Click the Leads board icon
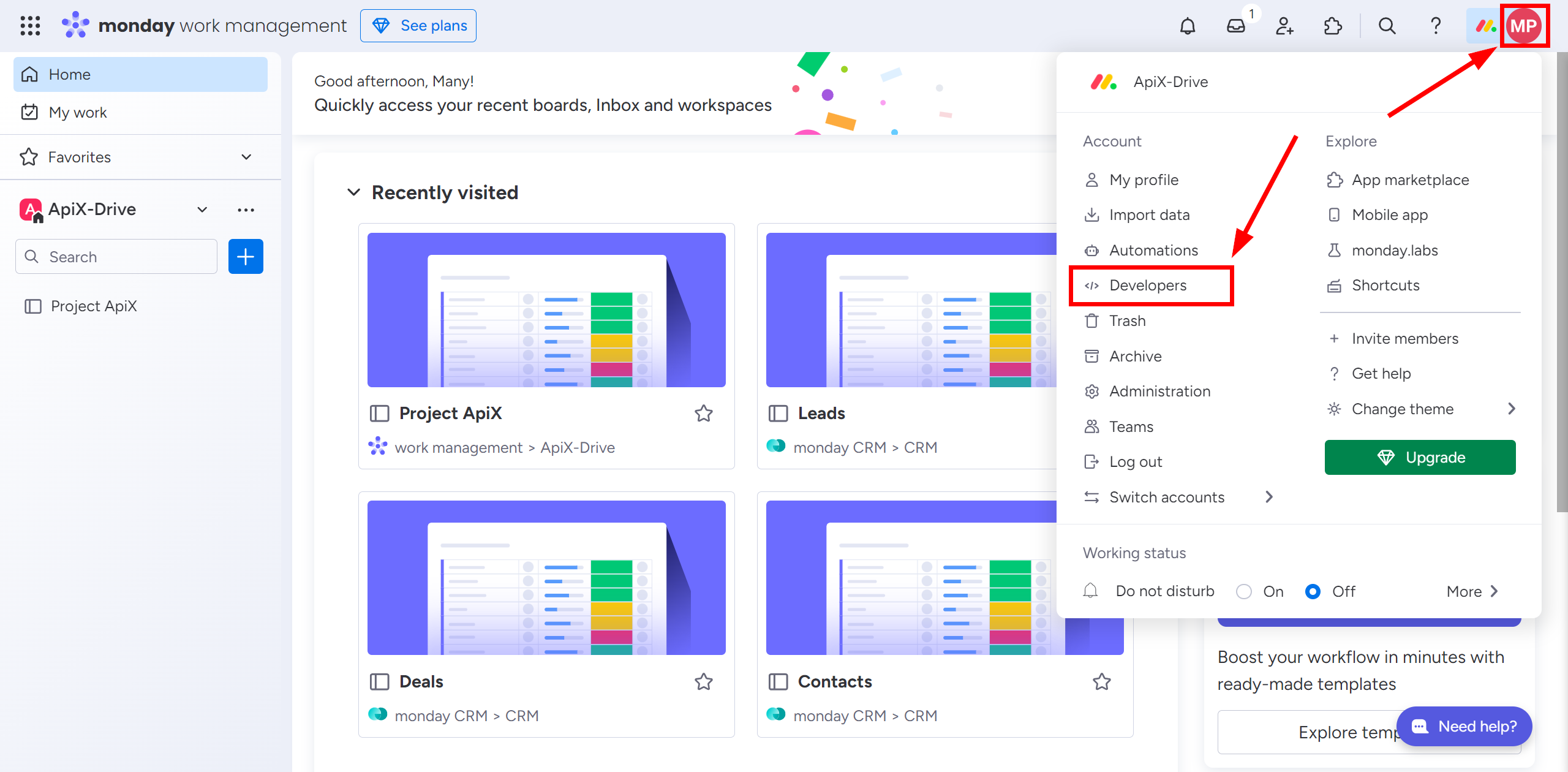The width and height of the screenshot is (1568, 772). coord(778,414)
